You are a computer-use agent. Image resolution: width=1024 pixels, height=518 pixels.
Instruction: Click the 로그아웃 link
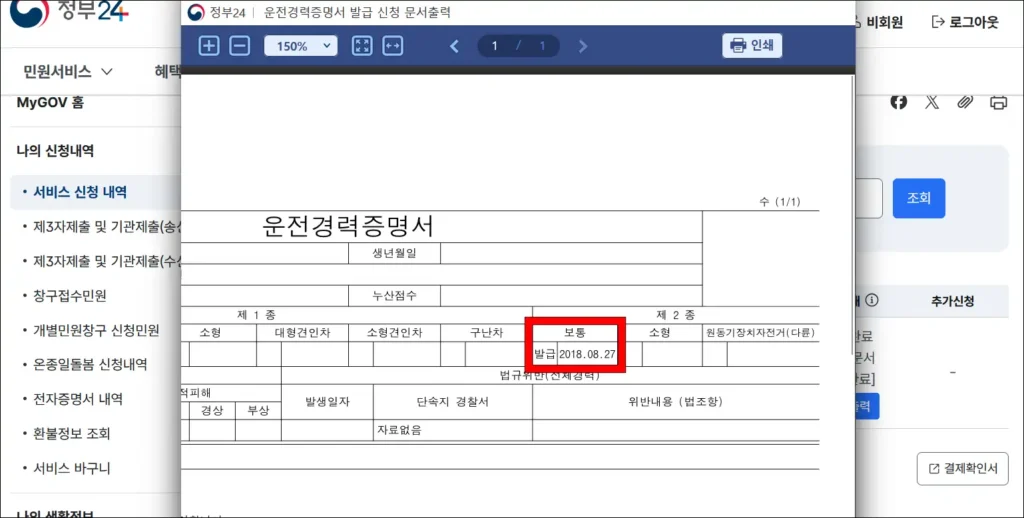tap(965, 22)
